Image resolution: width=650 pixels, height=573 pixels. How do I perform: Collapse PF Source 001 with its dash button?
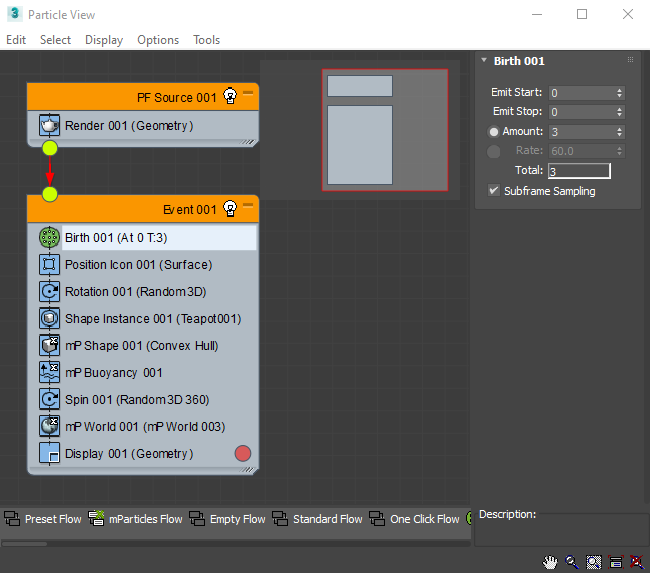[248, 93]
